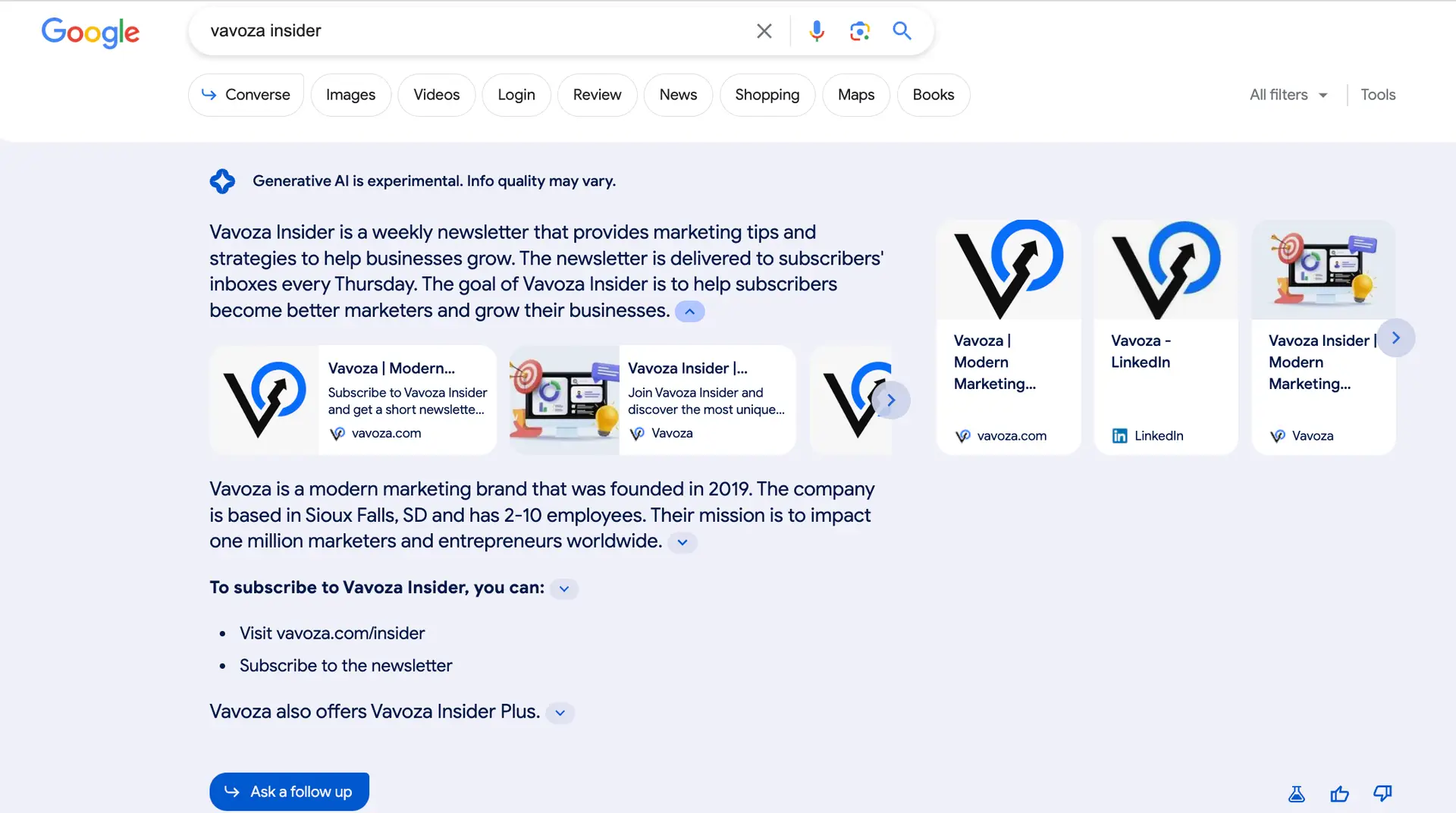The image size is (1456, 813).
Task: Open the Vavoza - LinkedIn card
Action: tap(1166, 337)
